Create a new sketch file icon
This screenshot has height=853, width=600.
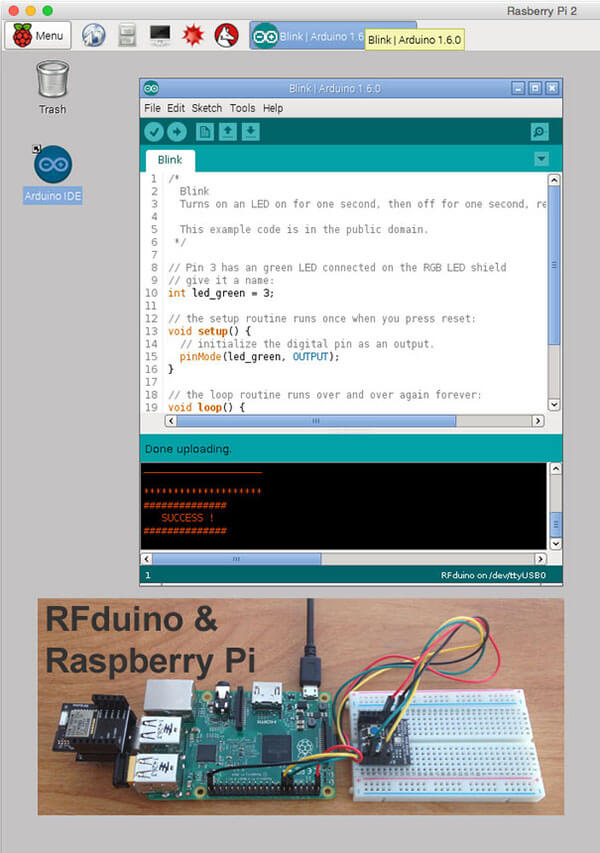click(205, 132)
